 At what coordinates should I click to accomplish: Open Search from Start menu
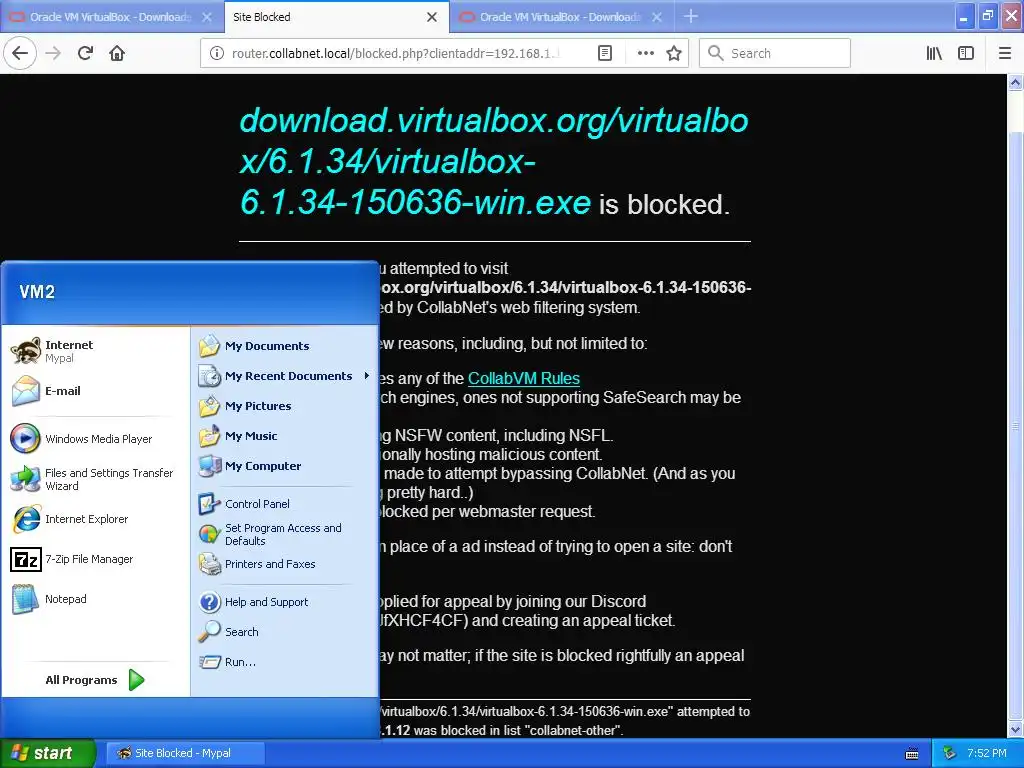[284, 632]
